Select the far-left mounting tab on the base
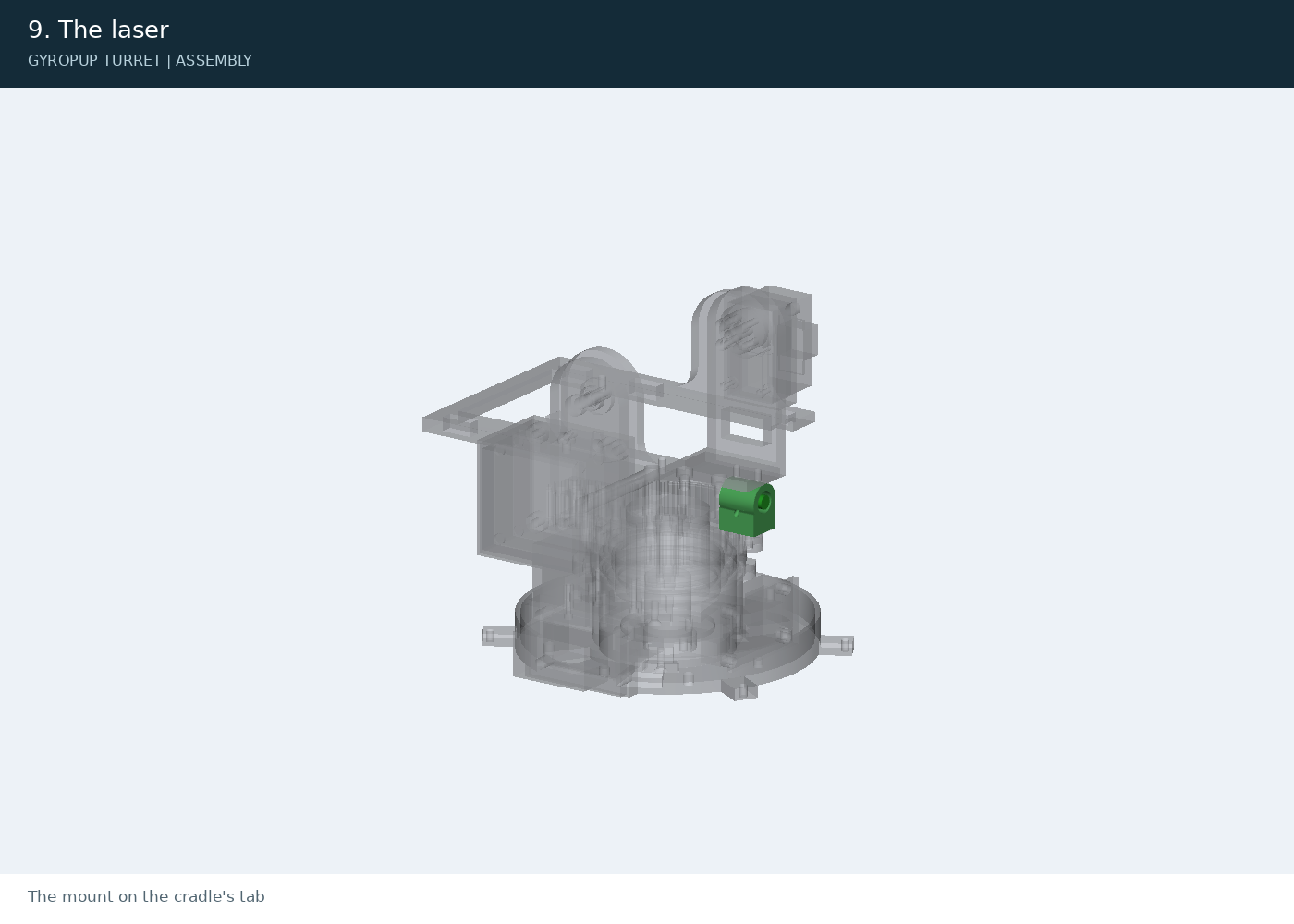This screenshot has width=1294, height=924. click(497, 636)
